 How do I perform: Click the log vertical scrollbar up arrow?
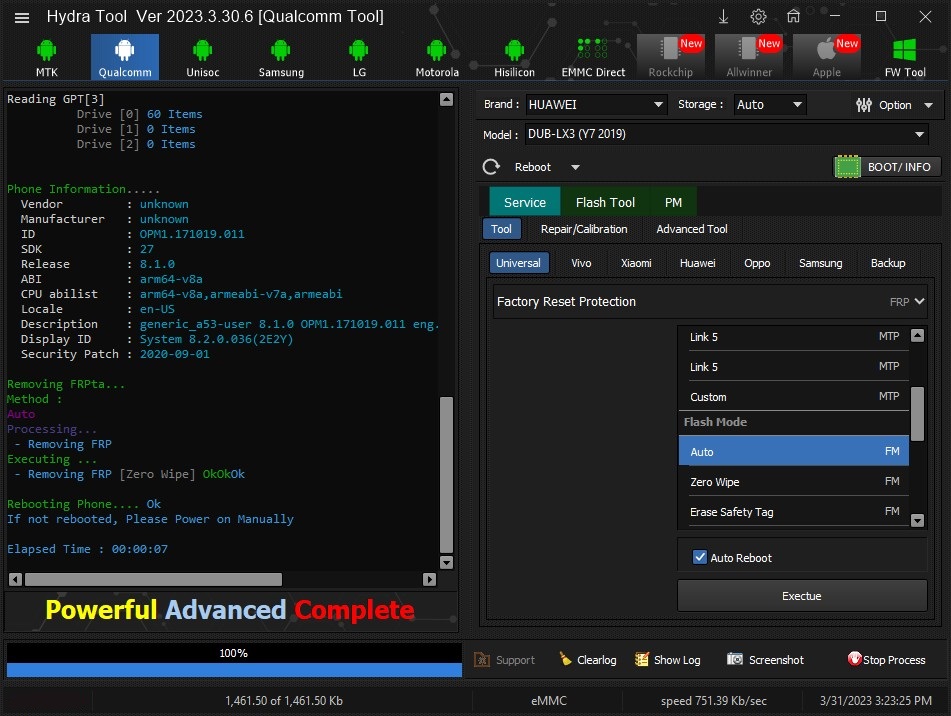446,99
